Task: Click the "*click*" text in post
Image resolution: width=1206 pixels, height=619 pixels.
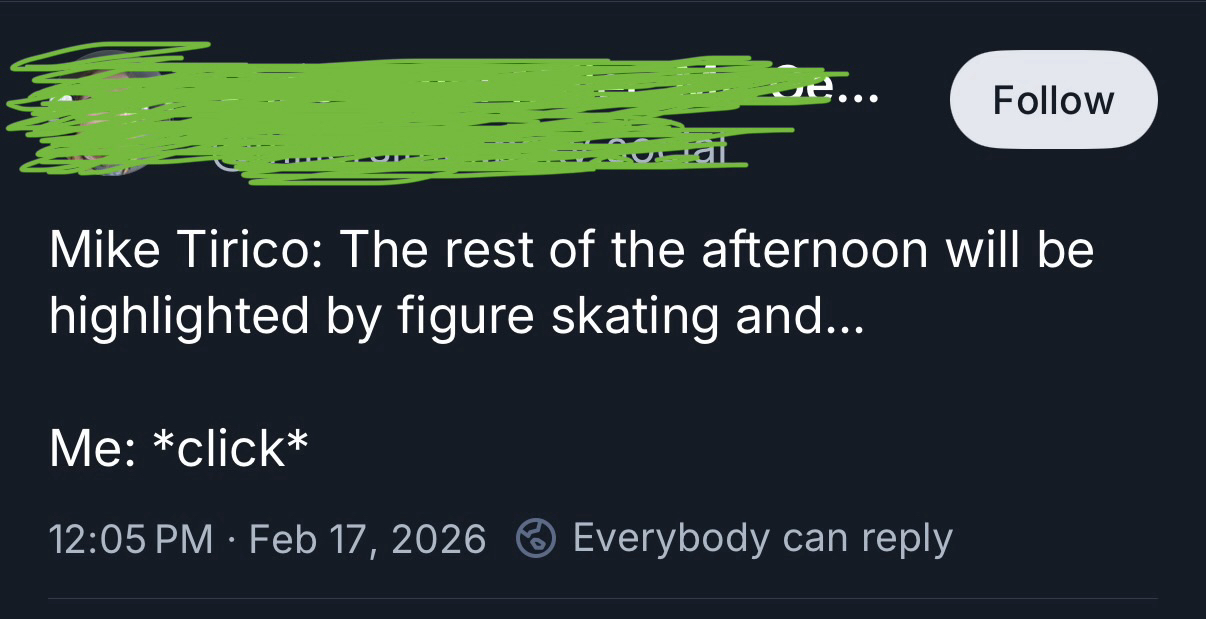Action: tap(228, 447)
